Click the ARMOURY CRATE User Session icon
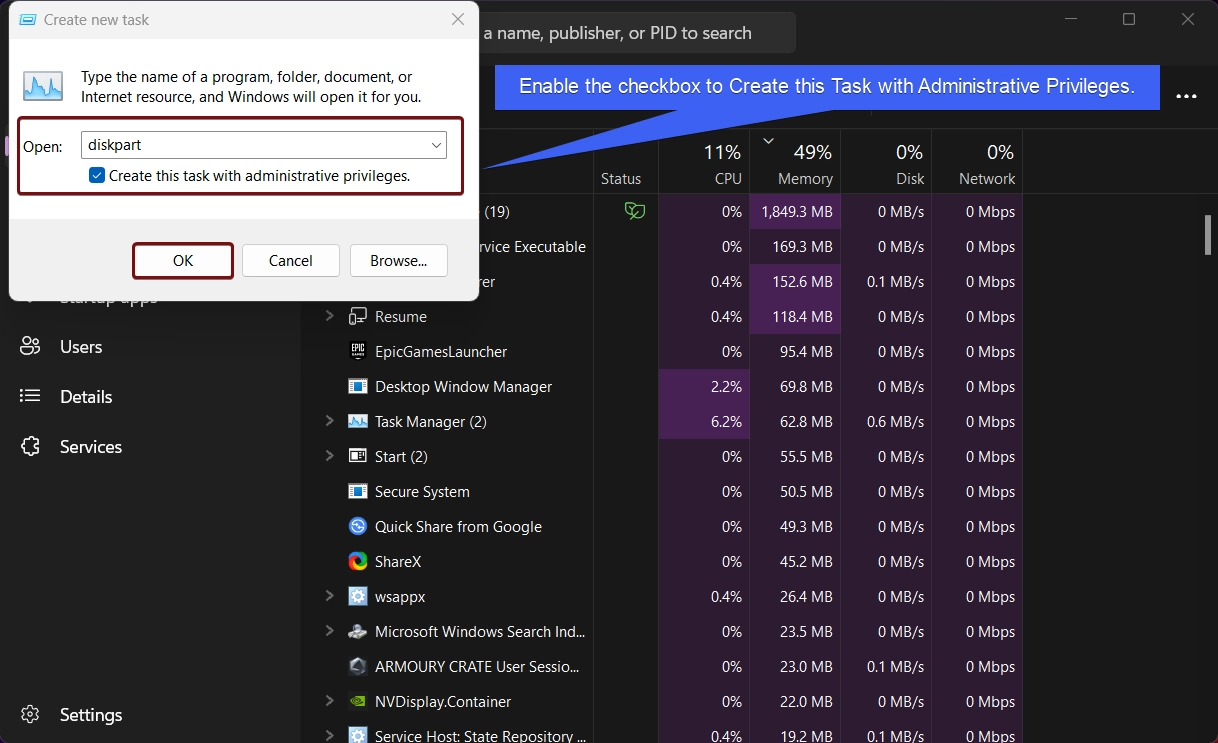 coord(358,667)
